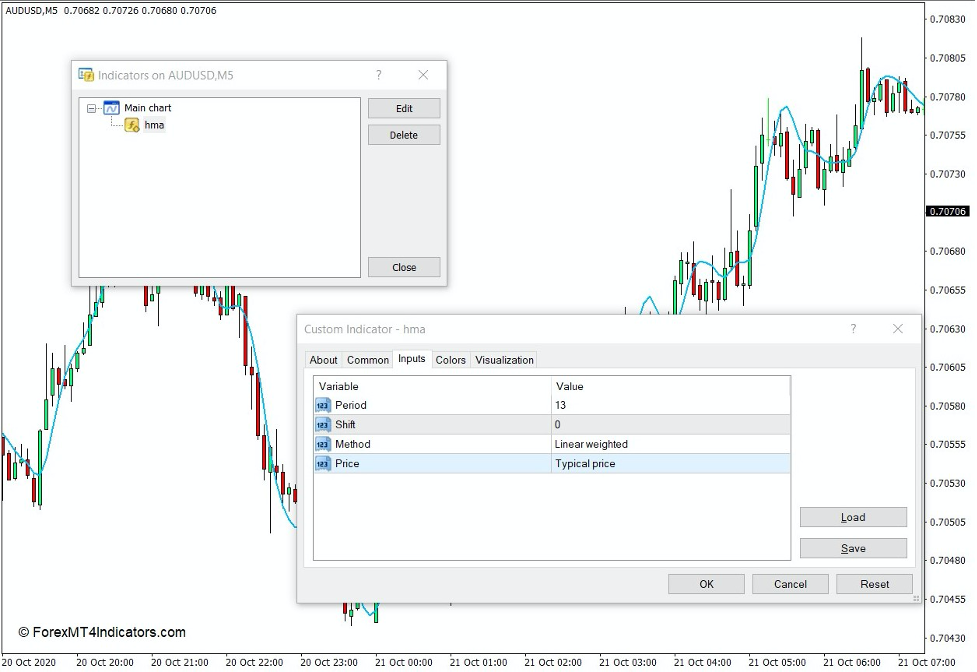The height and width of the screenshot is (672, 977).
Task: Click the Price variable type icon
Action: click(323, 464)
